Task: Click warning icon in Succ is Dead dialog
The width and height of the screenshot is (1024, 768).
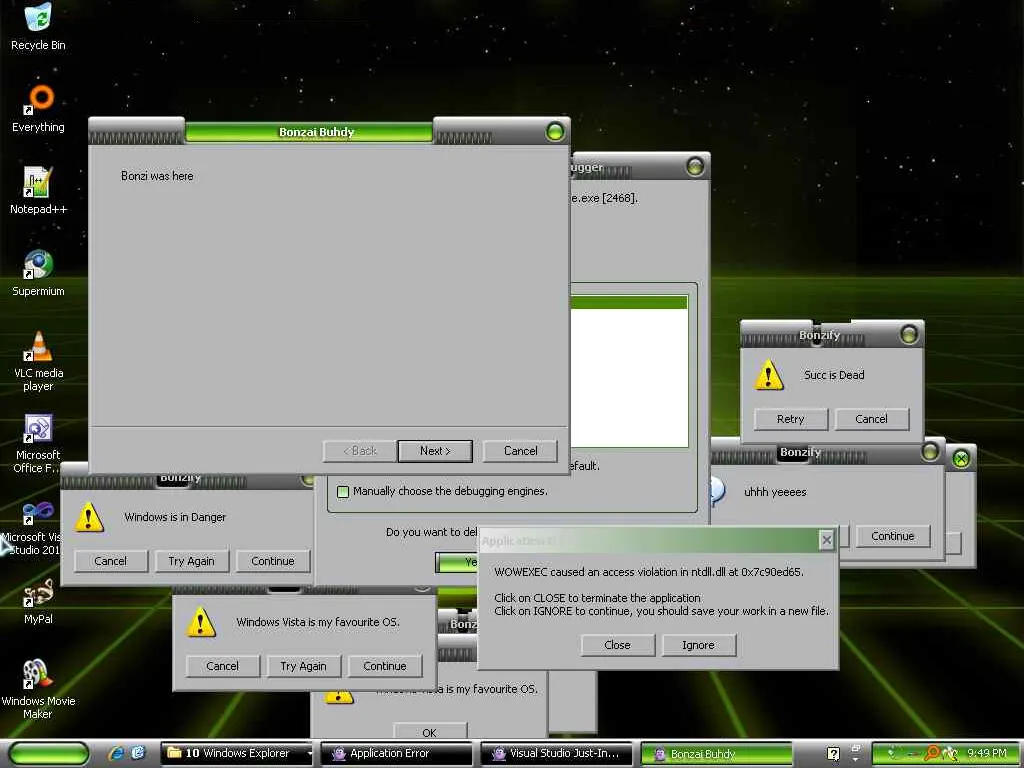Action: click(x=769, y=375)
